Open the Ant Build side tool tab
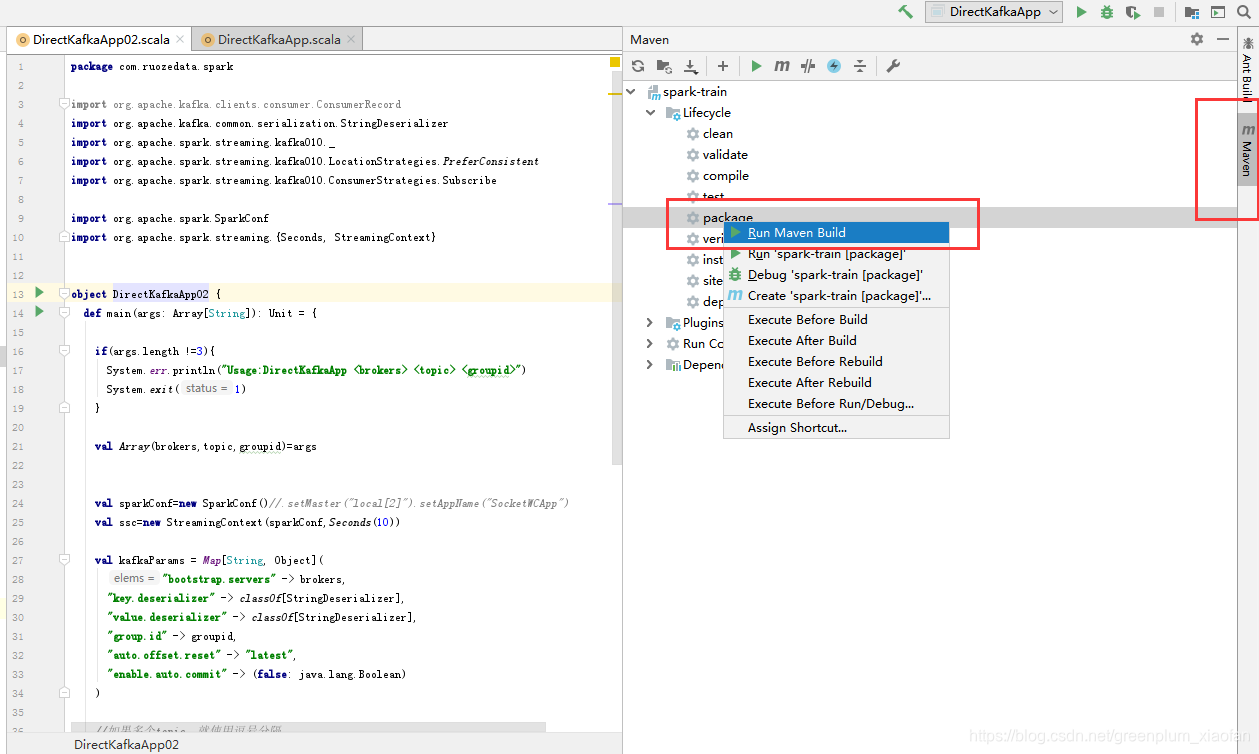This screenshot has width=1259, height=754. (1248, 70)
